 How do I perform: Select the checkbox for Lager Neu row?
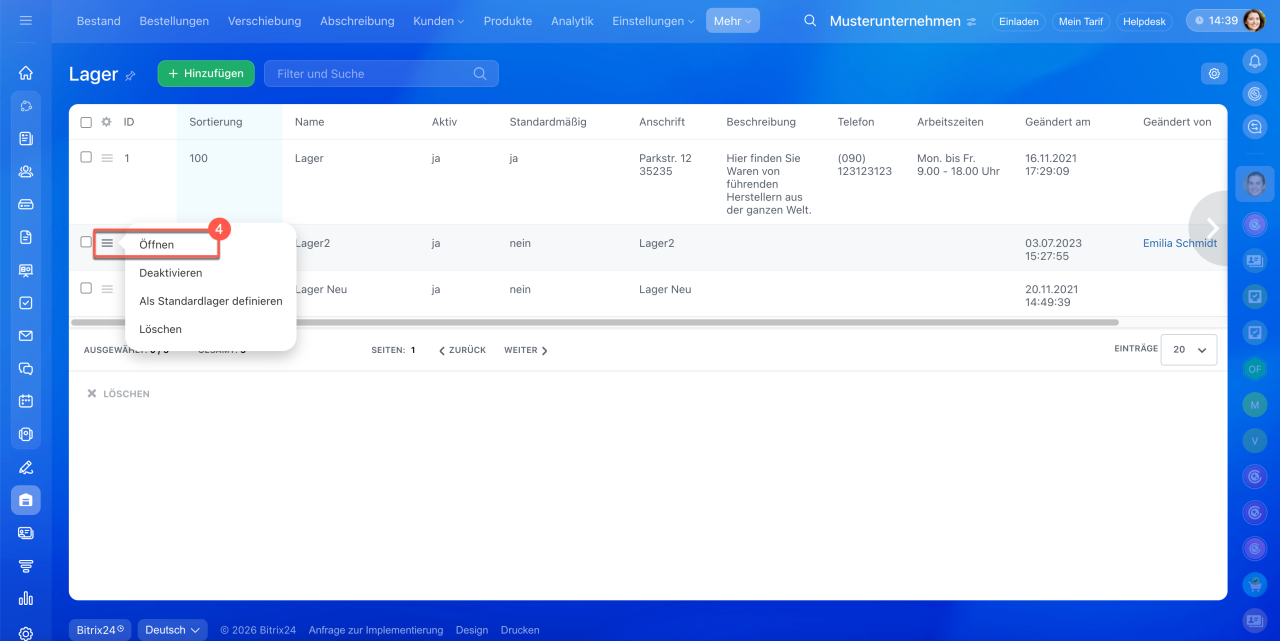[86, 288]
